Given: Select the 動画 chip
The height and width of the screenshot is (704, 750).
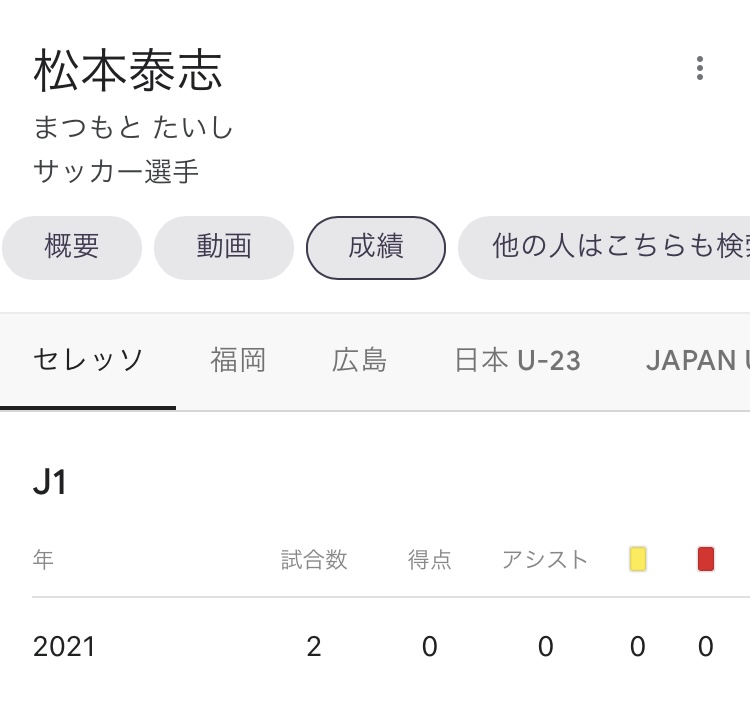Looking at the screenshot, I should [224, 247].
